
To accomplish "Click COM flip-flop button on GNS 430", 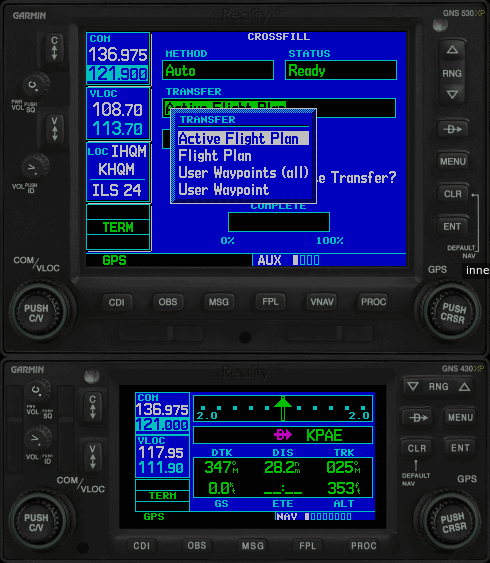I will tap(93, 407).
